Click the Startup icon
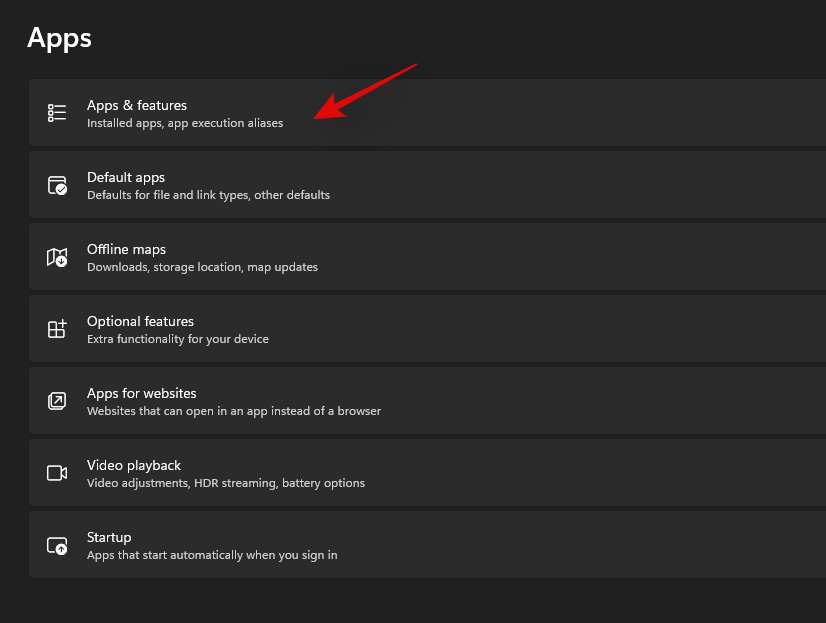This screenshot has height=623, width=826. tap(57, 546)
